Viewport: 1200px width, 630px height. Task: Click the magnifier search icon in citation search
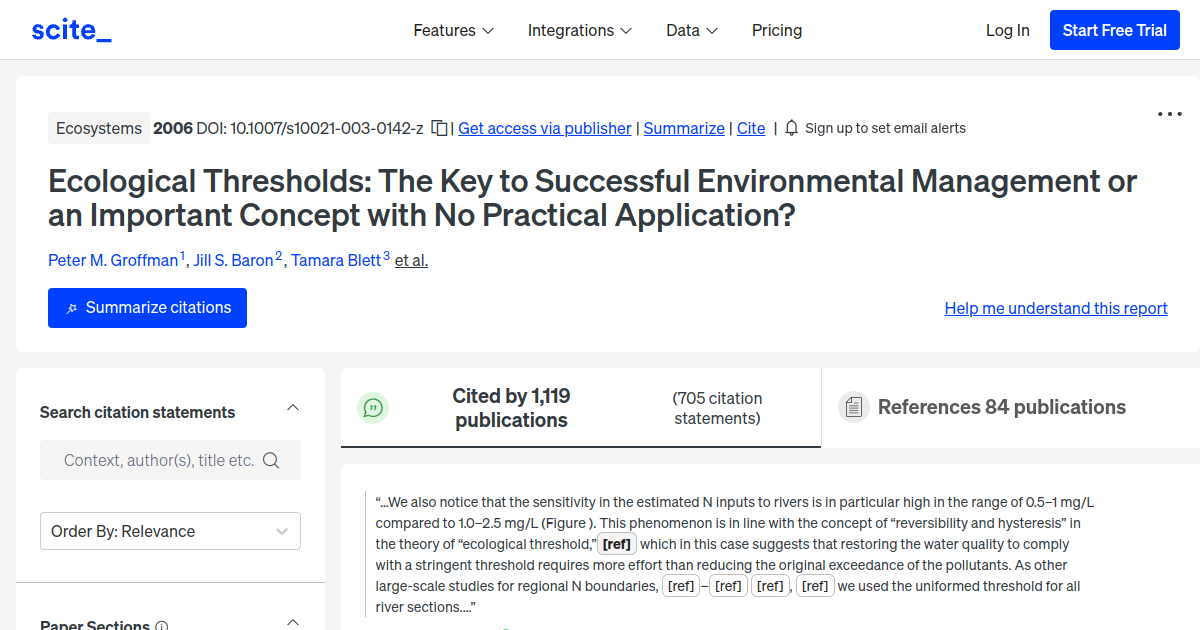(x=270, y=460)
